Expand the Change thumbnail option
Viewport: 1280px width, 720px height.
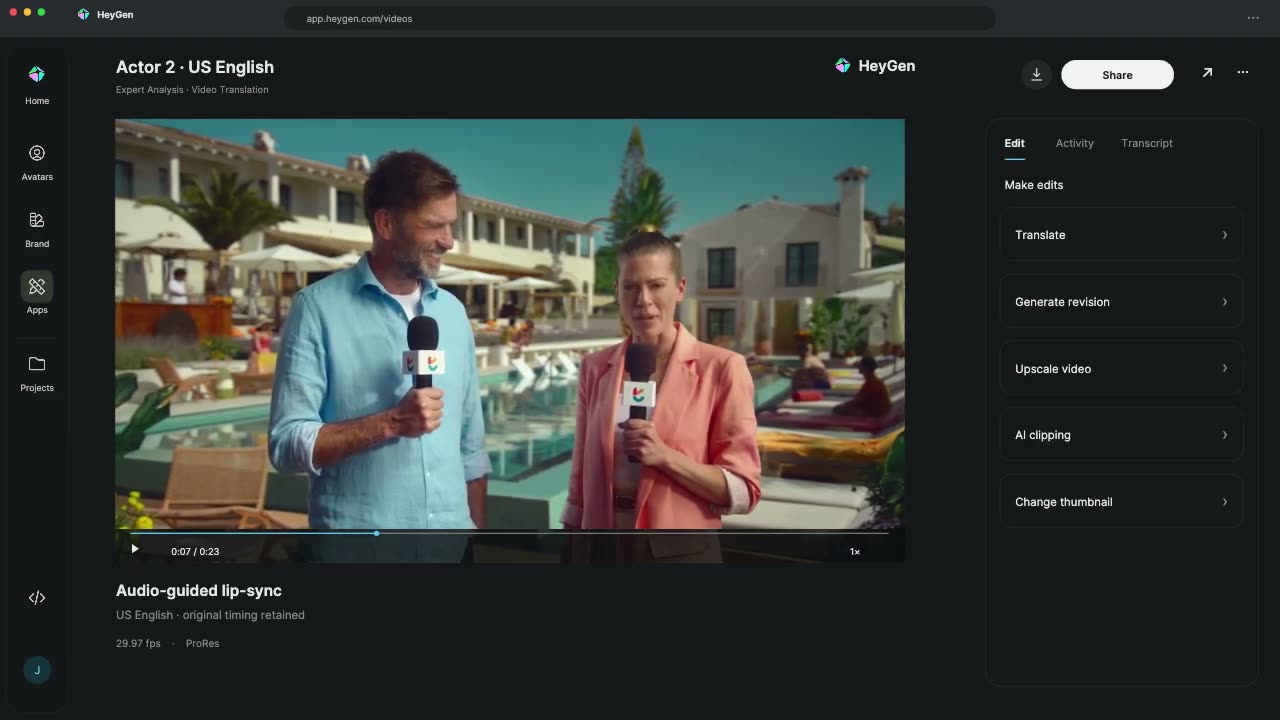point(1121,502)
